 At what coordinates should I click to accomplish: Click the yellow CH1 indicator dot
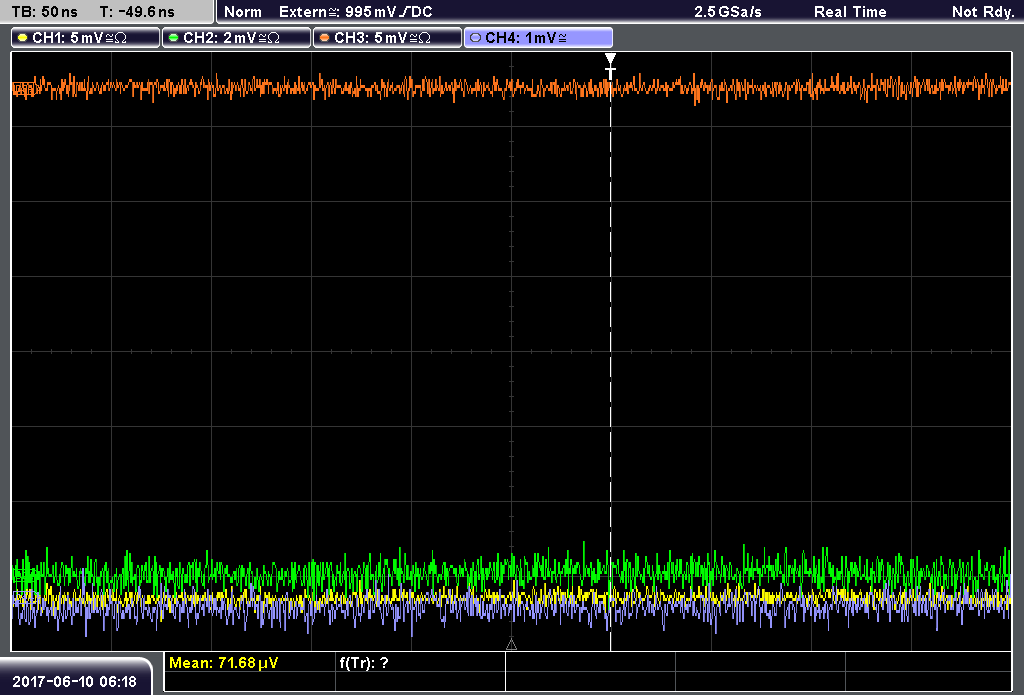[23, 38]
